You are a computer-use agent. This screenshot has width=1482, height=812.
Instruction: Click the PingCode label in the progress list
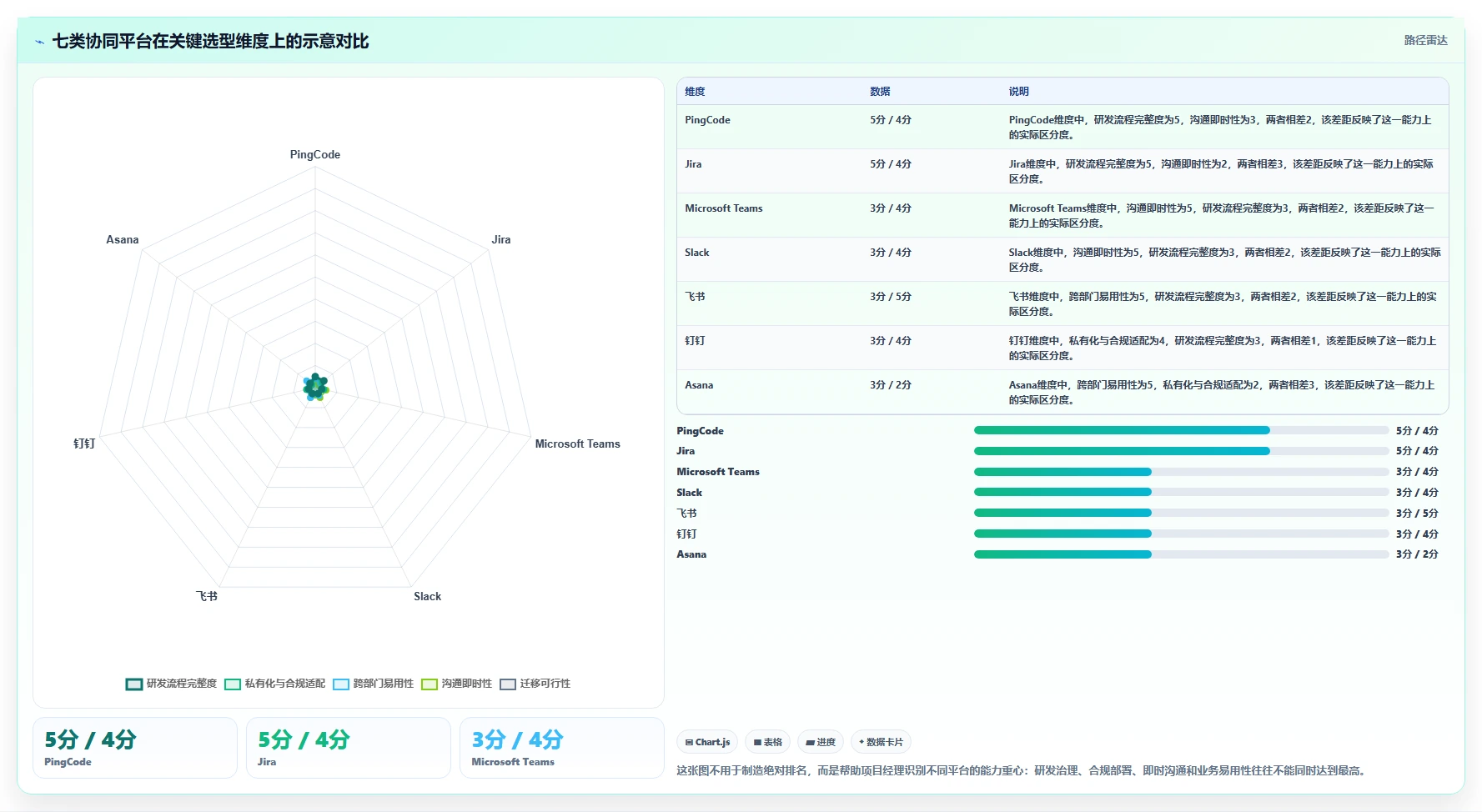tap(700, 431)
